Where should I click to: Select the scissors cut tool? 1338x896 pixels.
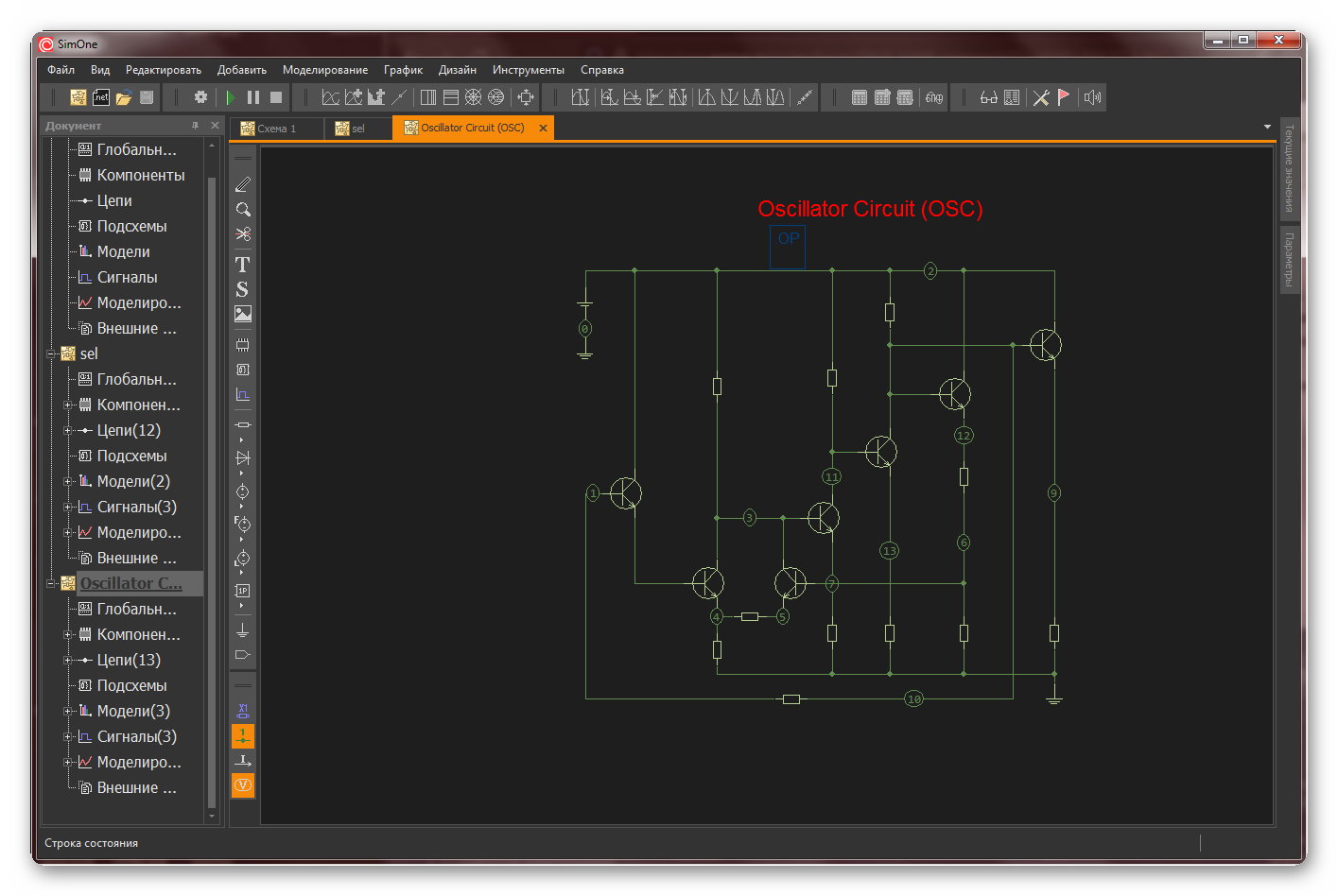click(x=243, y=234)
